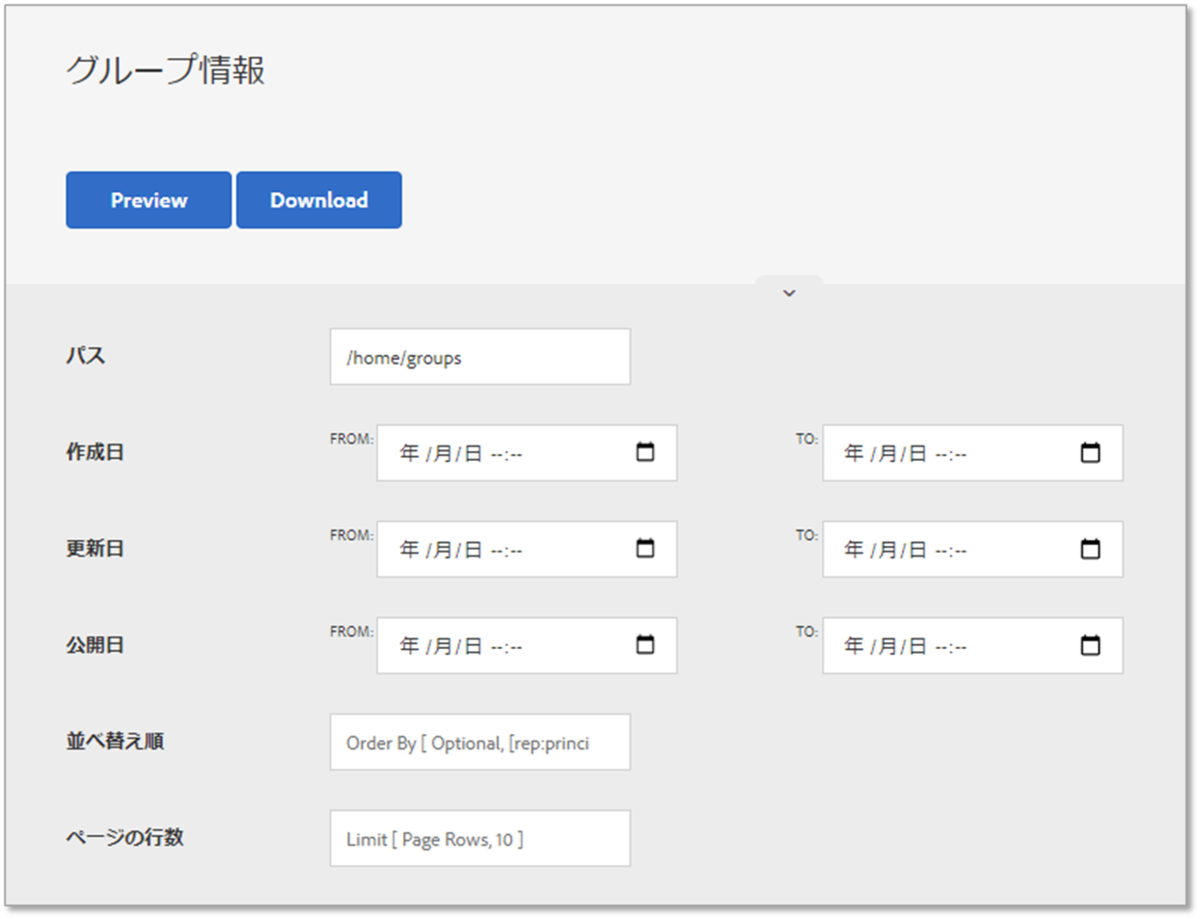
Task: Click the 並べ替え順 Order By input
Action: coord(479,742)
